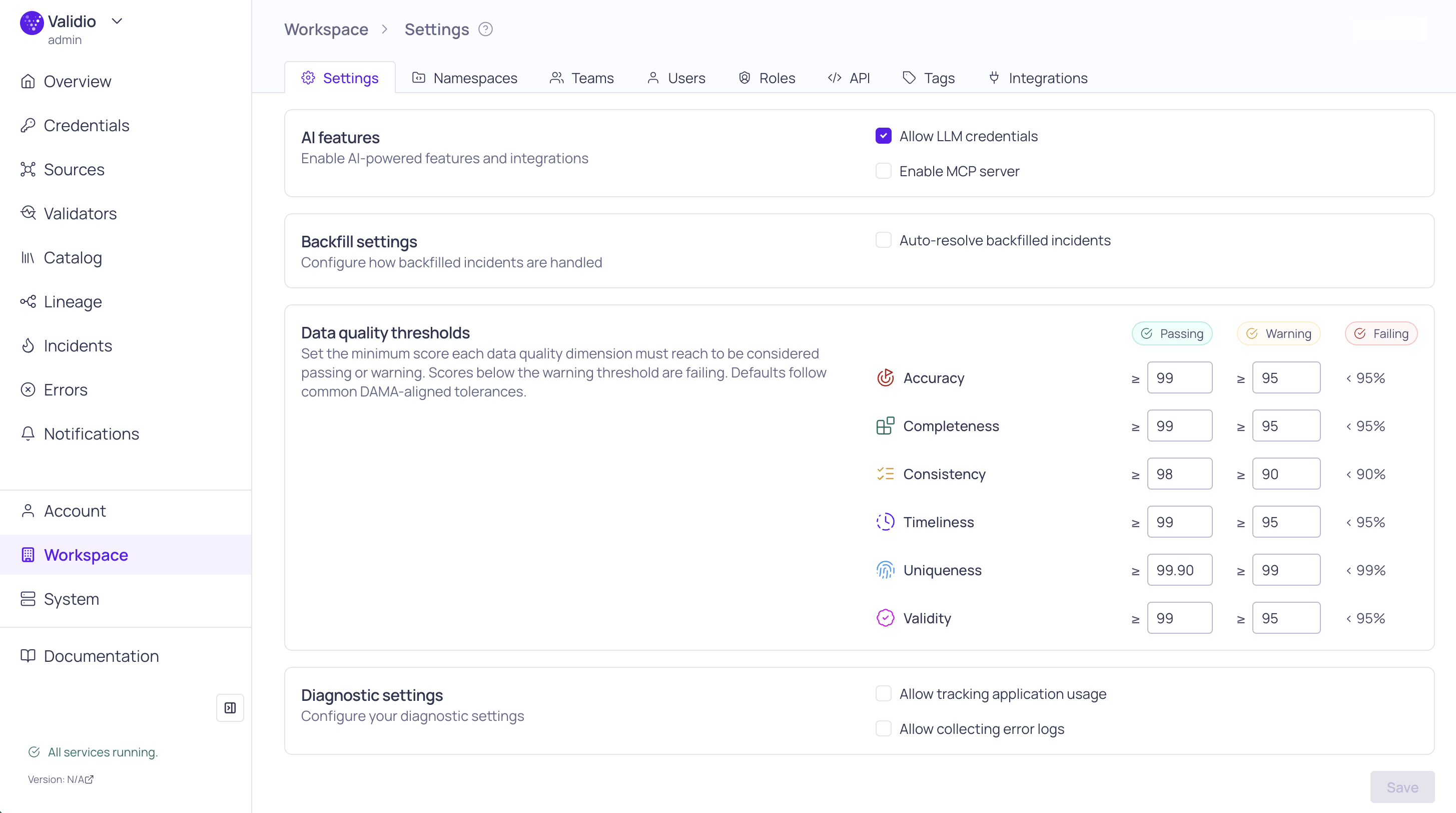The width and height of the screenshot is (1456, 813).
Task: Enable Allow collecting error logs
Action: point(884,729)
